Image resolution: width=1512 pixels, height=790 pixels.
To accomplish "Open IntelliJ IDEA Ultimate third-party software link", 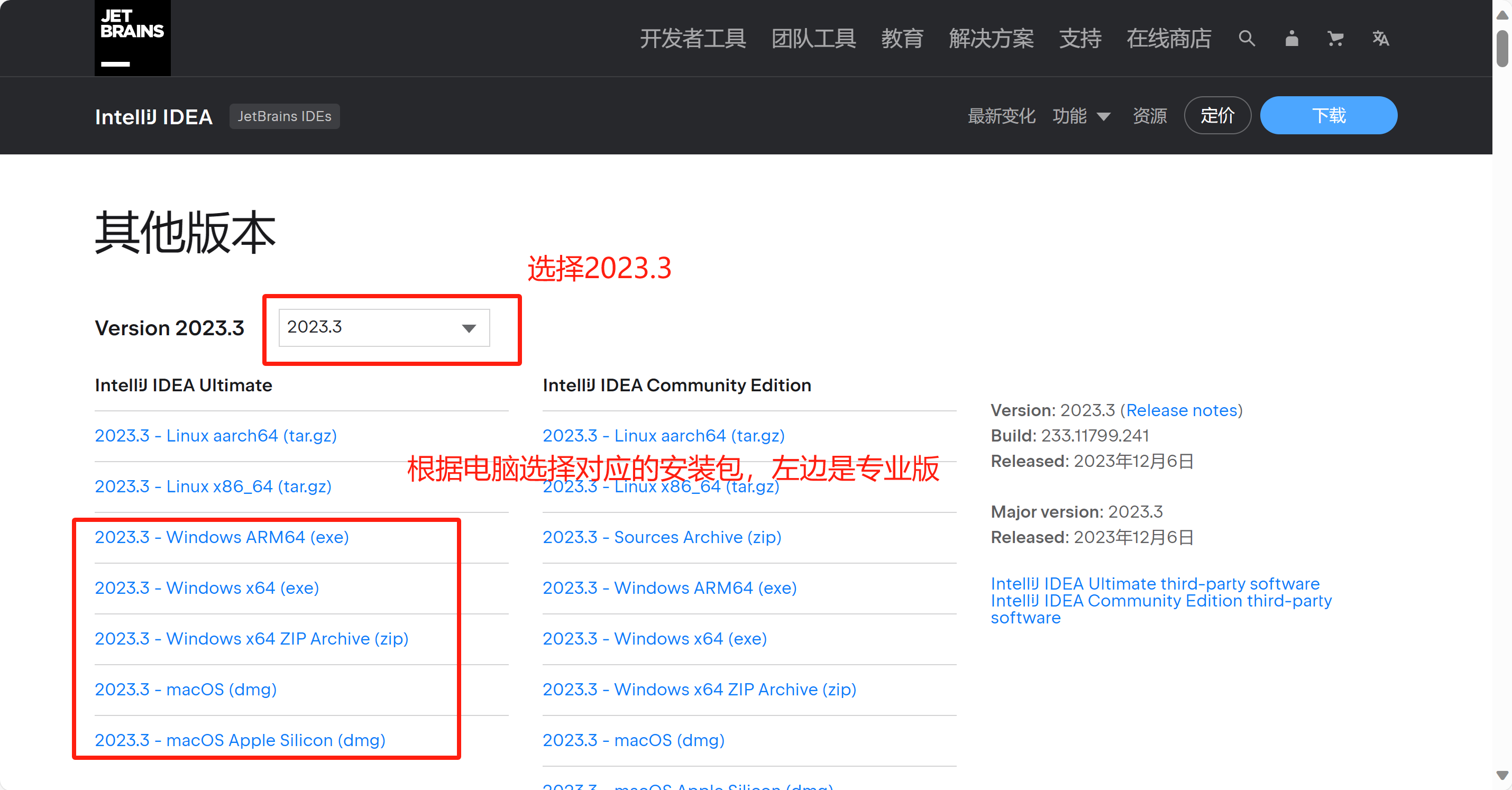I will click(x=1154, y=583).
